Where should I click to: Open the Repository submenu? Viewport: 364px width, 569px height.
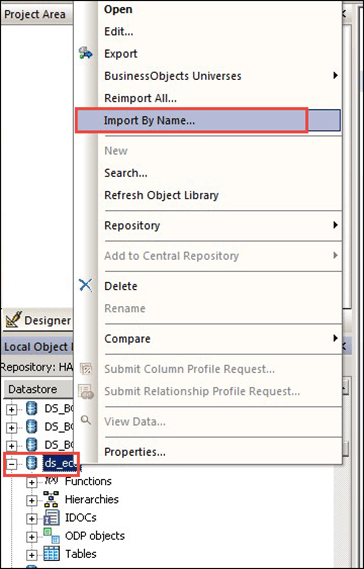(x=132, y=226)
